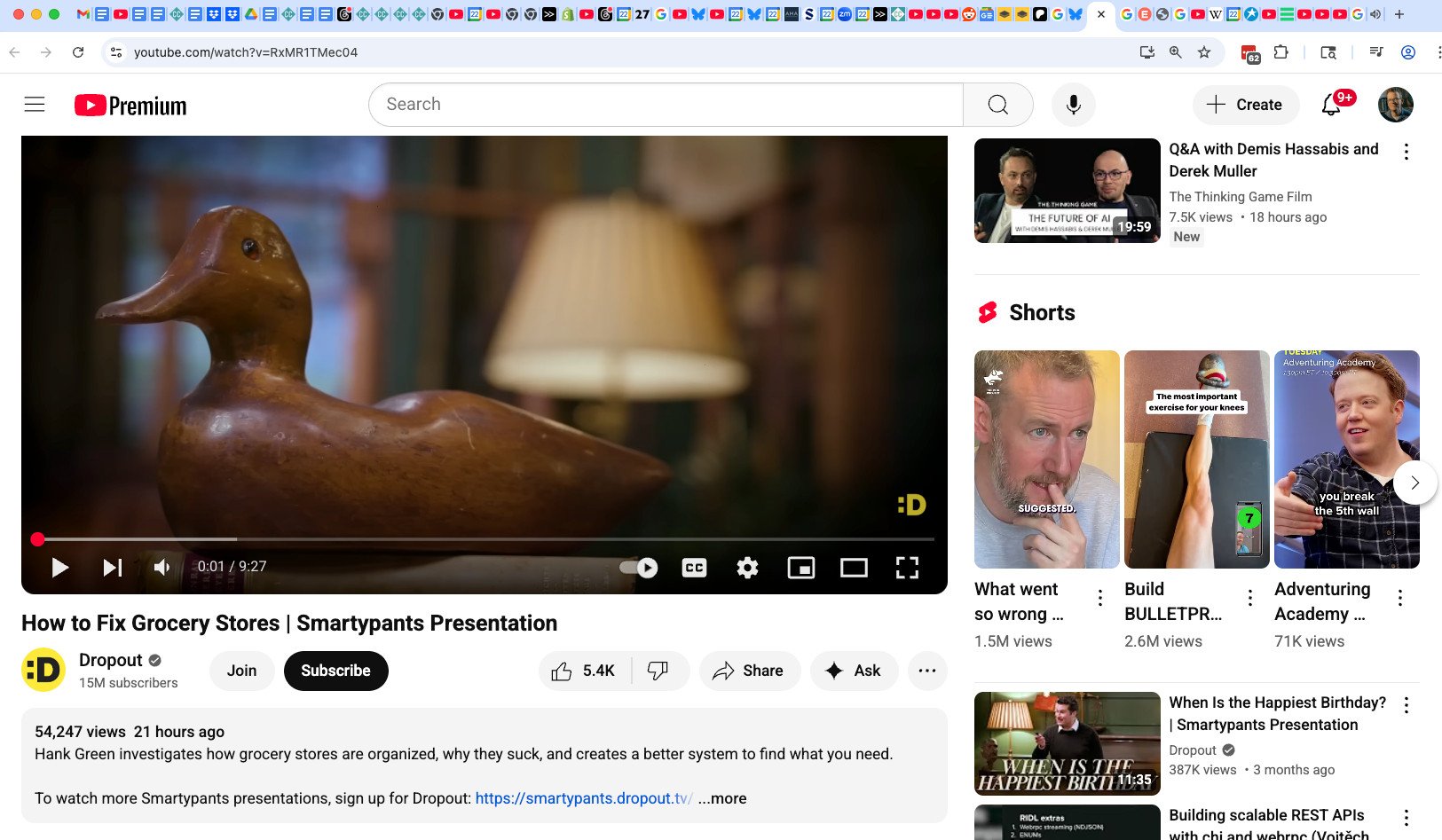Follow the smartypants.dropout.tv link
The image size is (1442, 840).
(x=584, y=798)
